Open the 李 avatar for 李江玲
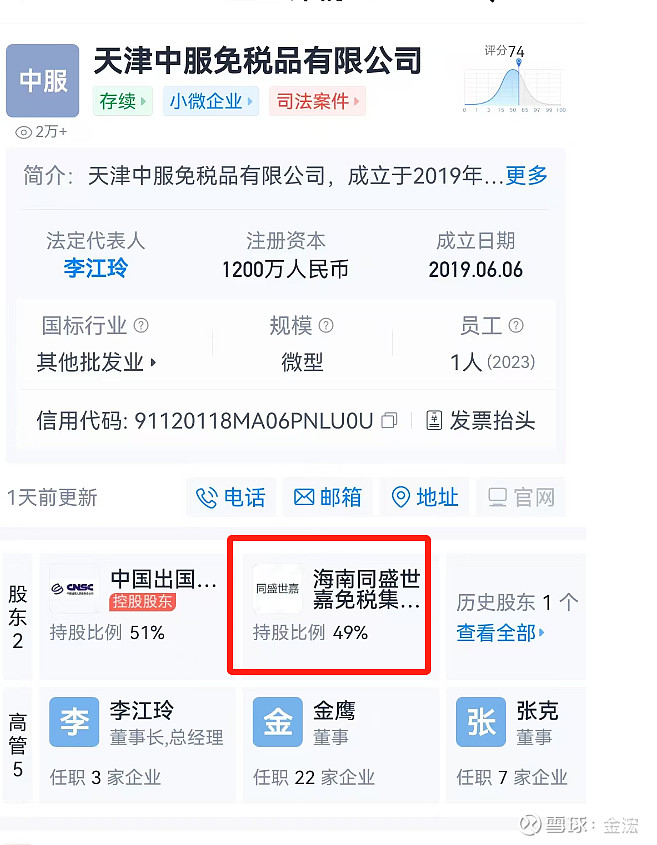 tap(74, 722)
